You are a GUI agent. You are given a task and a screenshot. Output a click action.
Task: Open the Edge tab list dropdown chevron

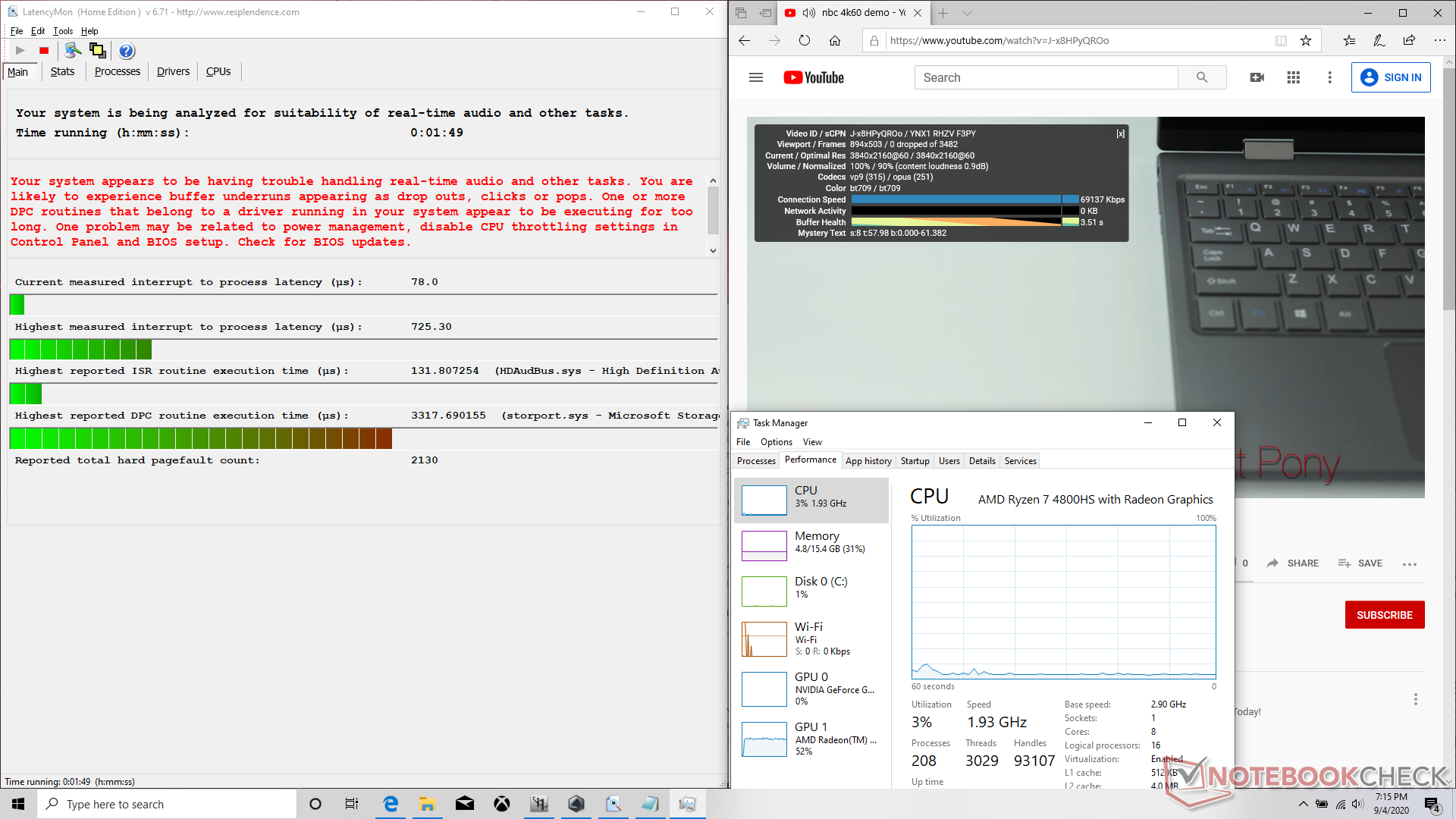[967, 13]
